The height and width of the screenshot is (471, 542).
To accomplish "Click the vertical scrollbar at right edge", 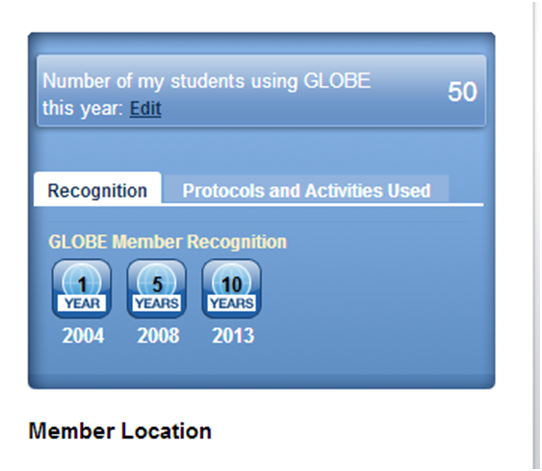I will pos(536,235).
